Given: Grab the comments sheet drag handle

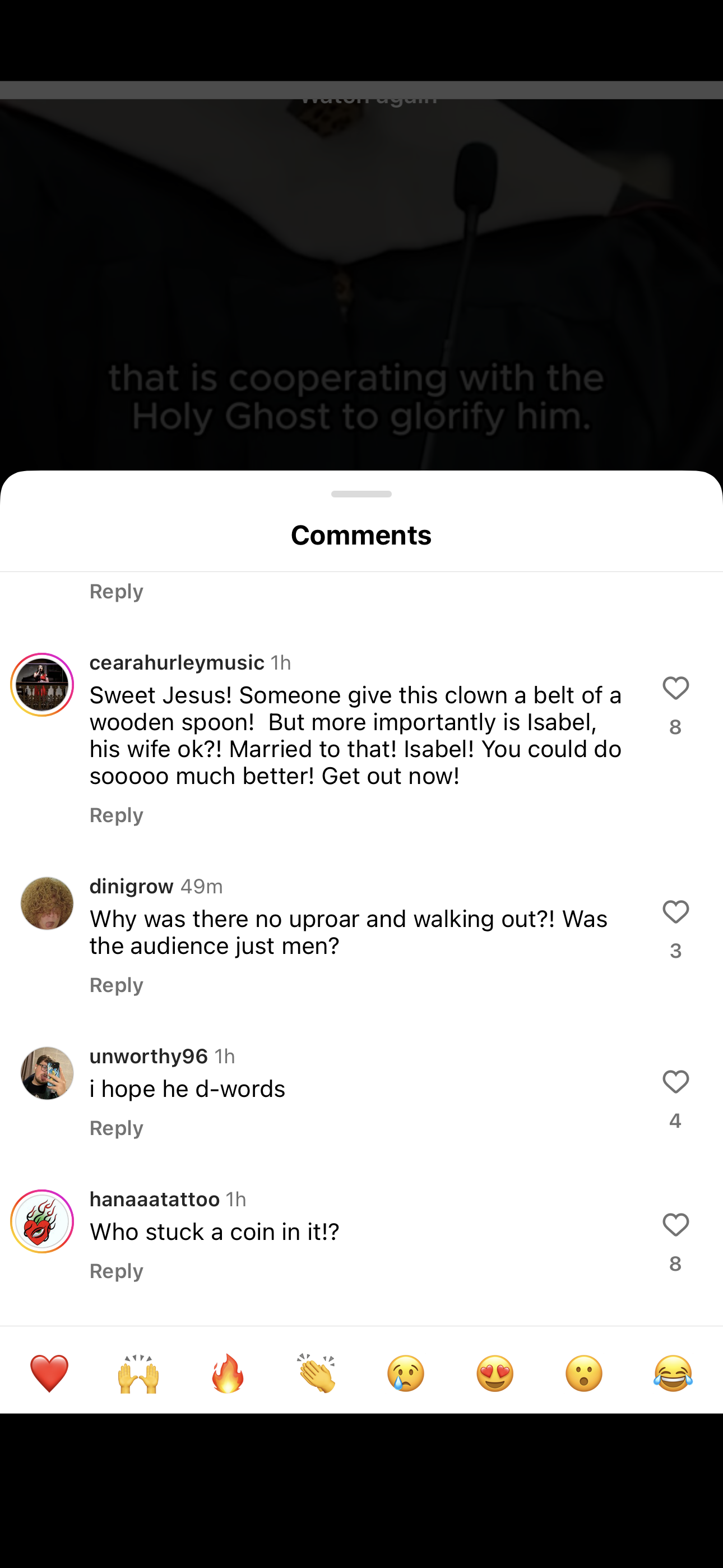Looking at the screenshot, I should (x=361, y=494).
